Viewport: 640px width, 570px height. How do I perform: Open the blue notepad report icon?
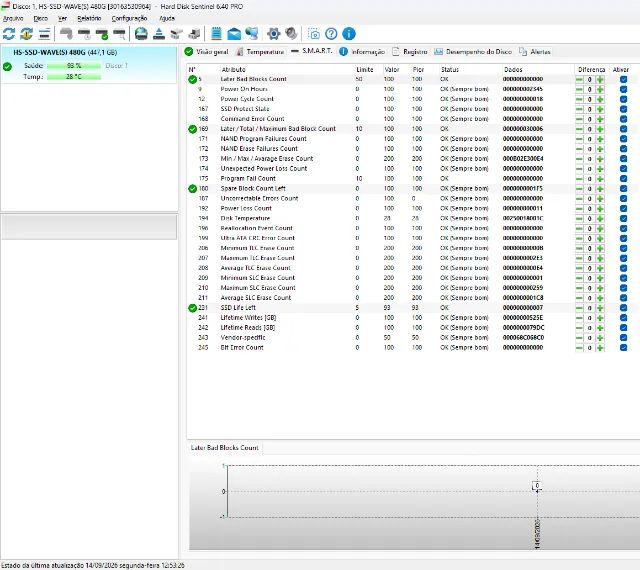pyautogui.click(x=216, y=34)
